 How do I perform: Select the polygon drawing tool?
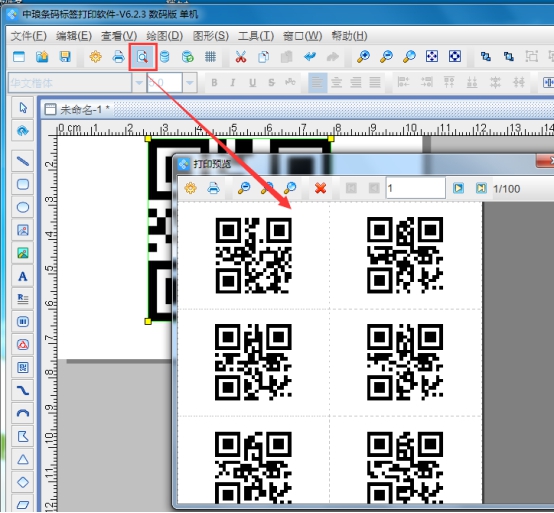click(23, 436)
